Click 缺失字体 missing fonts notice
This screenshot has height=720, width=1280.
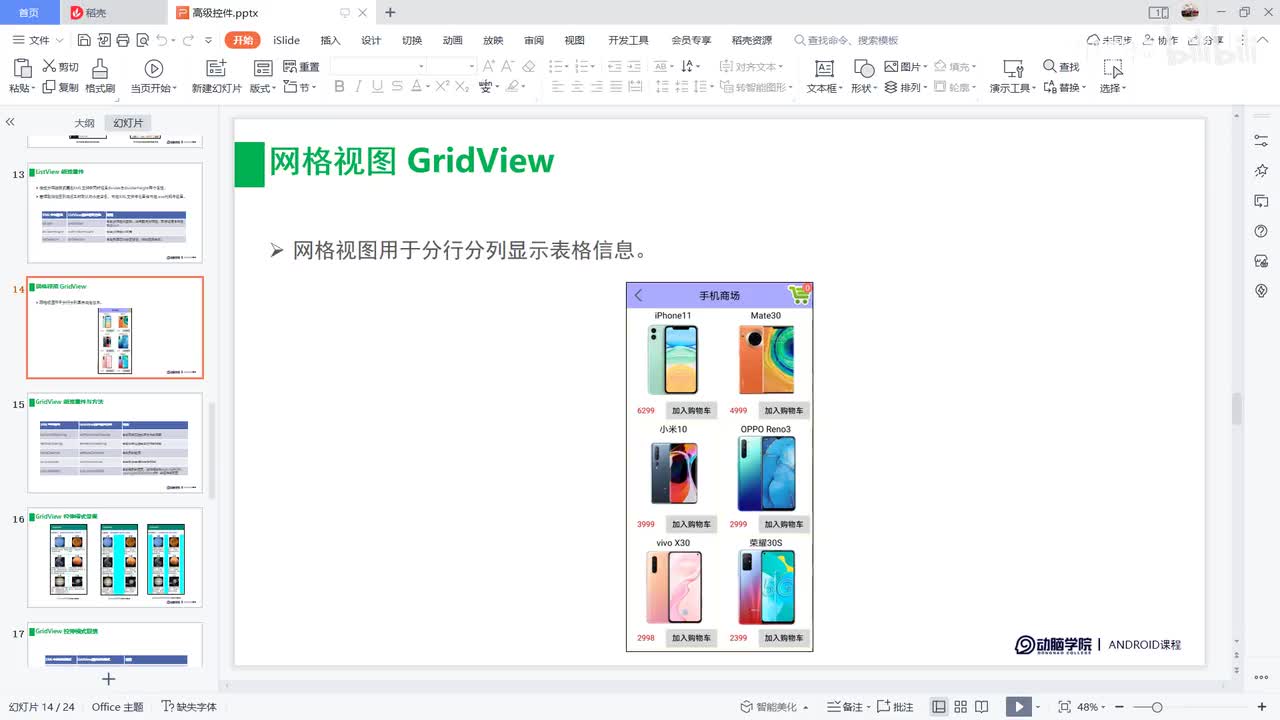[189, 707]
